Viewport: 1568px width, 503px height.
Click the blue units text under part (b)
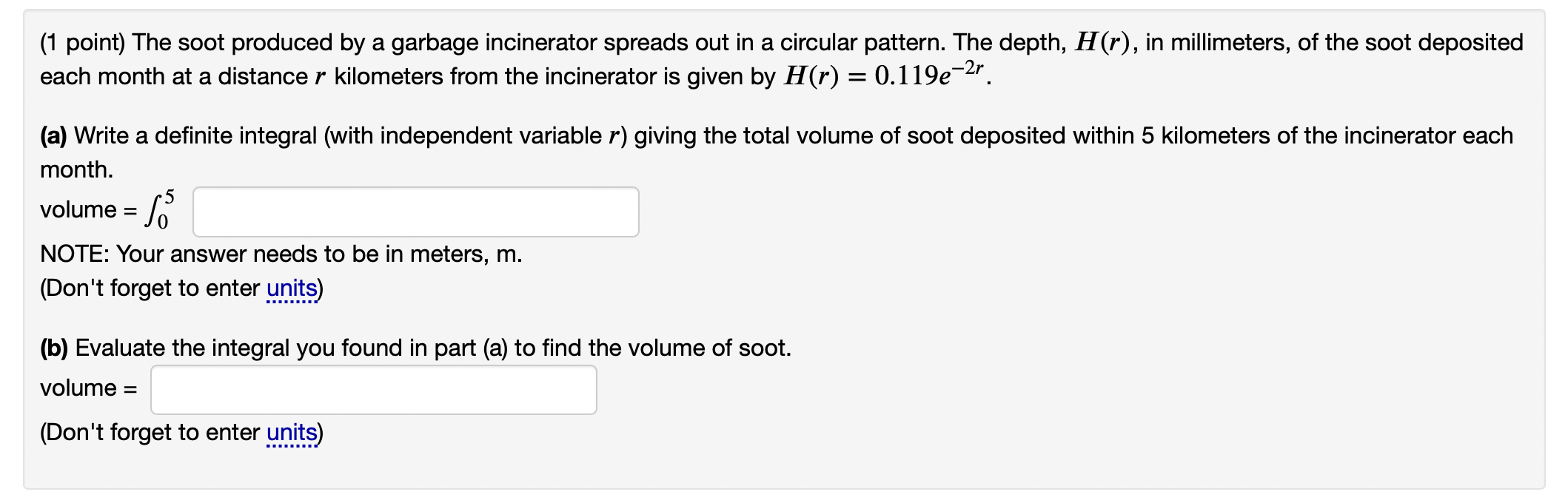point(292,432)
